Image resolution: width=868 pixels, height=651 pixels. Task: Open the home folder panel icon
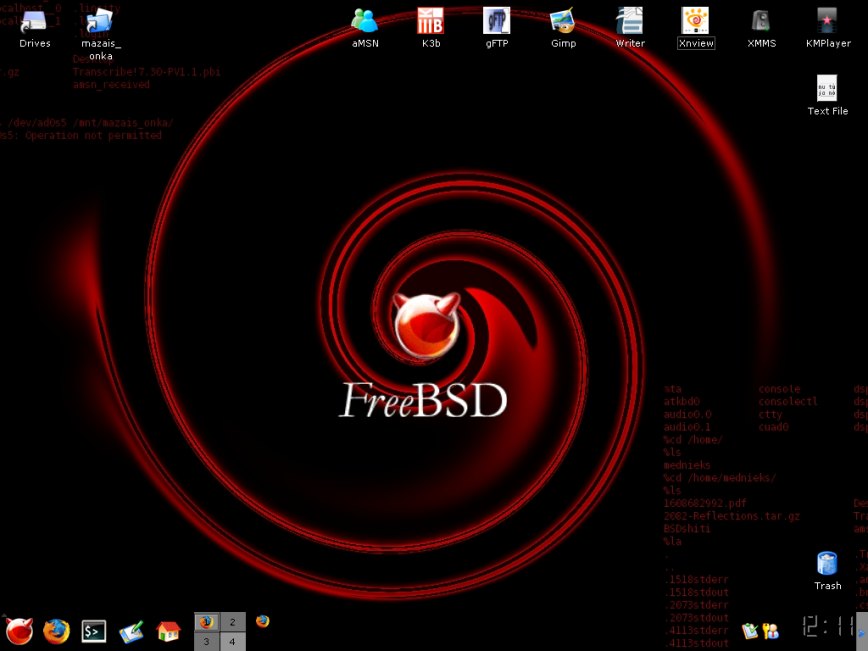tap(168, 631)
